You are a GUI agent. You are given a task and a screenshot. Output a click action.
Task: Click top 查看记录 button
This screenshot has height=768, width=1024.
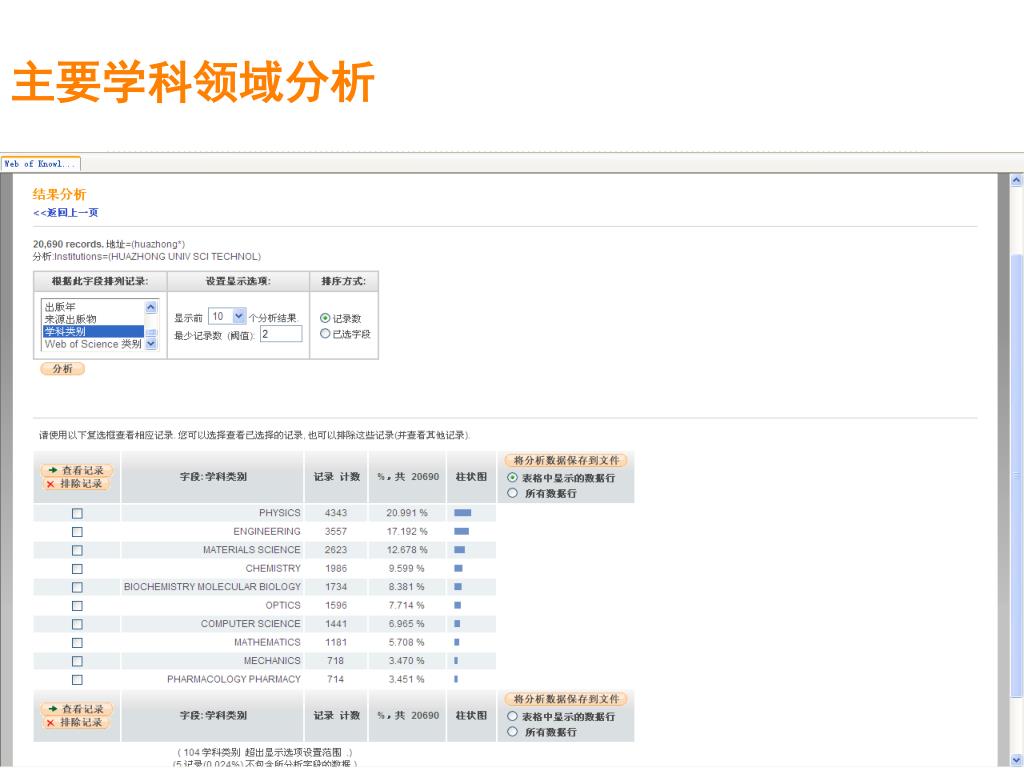pos(76,470)
